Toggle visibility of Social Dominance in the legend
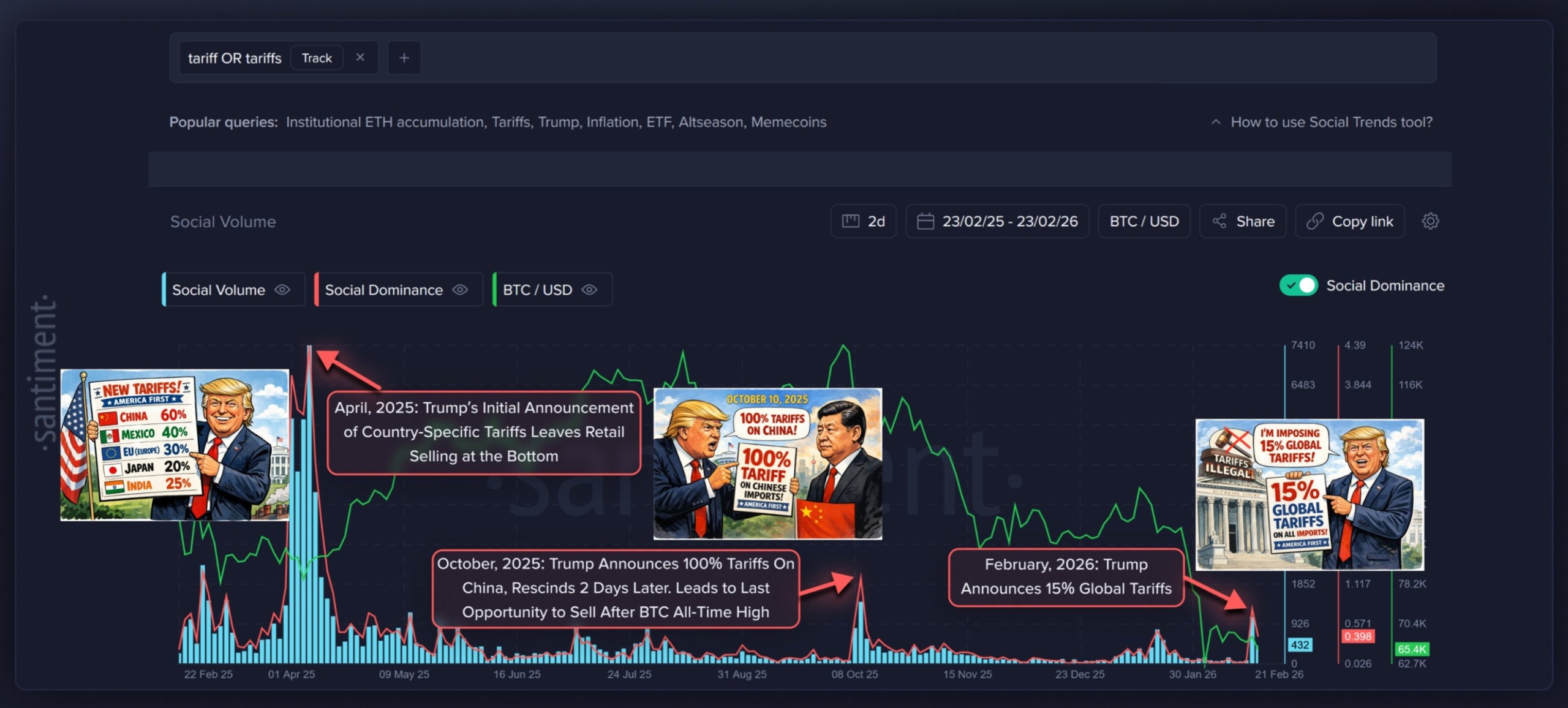This screenshot has width=1568, height=708. click(462, 289)
